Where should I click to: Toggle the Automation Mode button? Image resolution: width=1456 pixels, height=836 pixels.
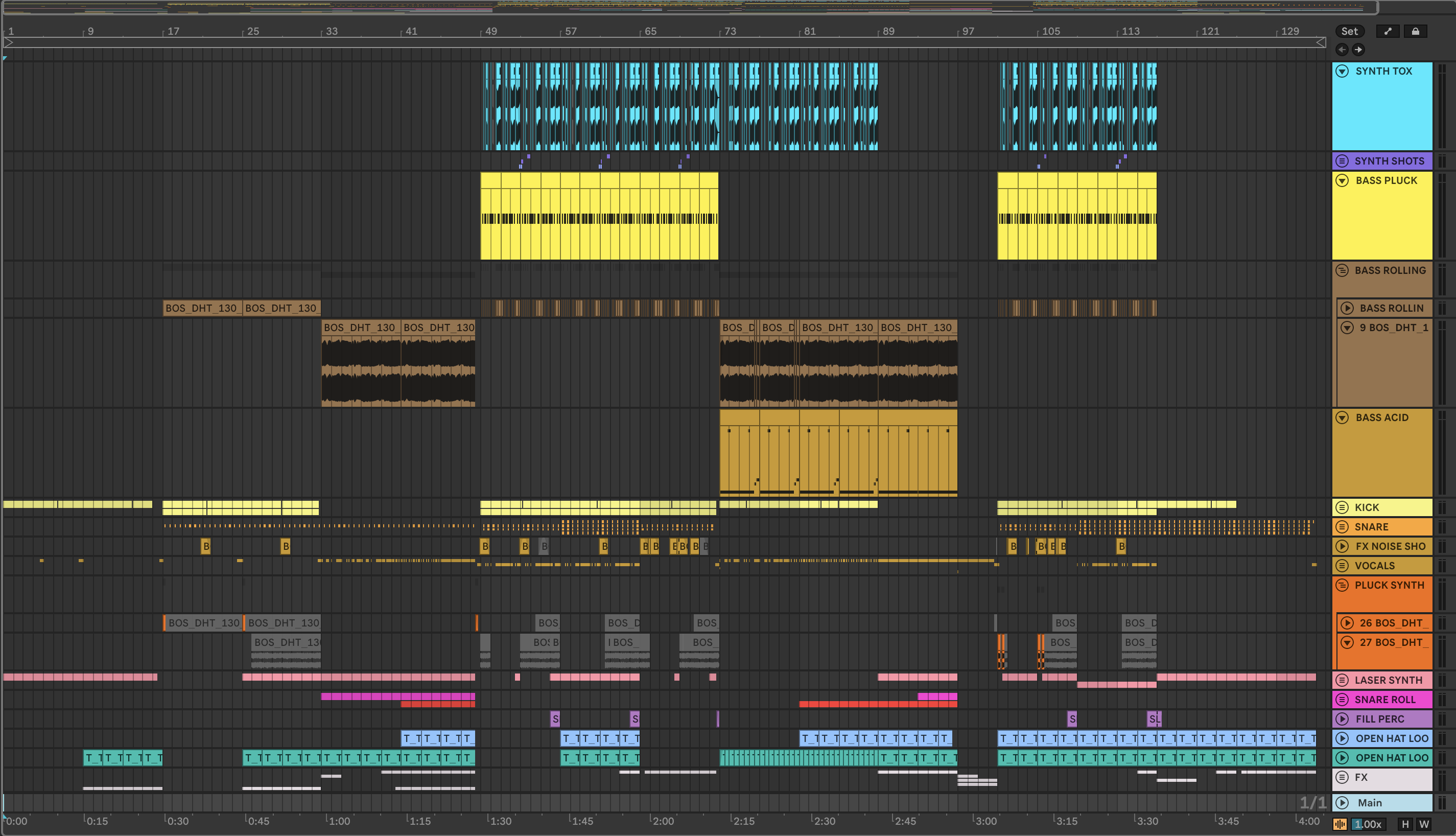click(x=1388, y=31)
